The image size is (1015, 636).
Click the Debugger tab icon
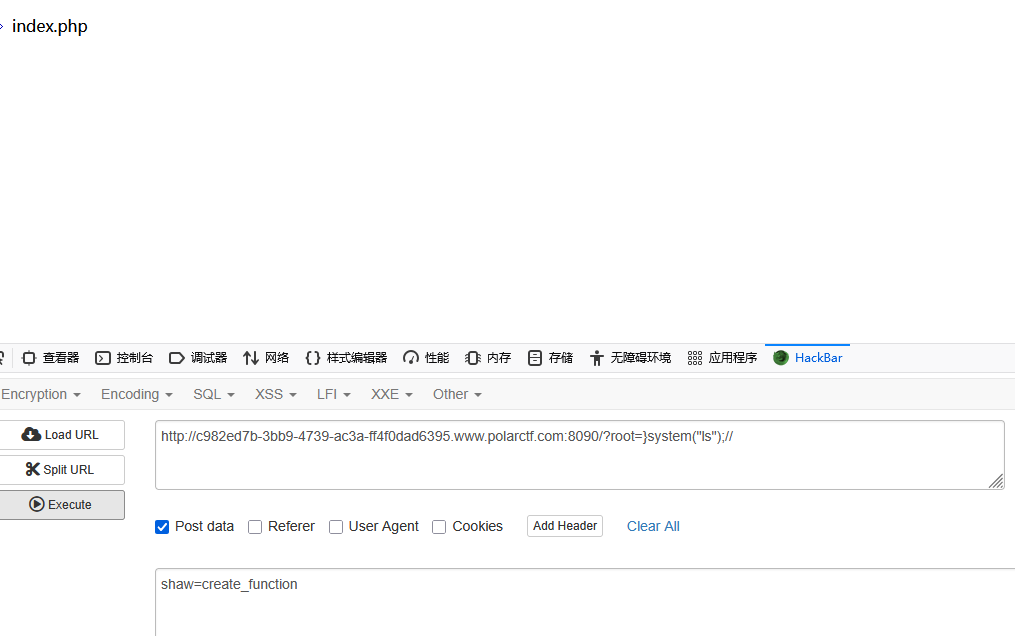pos(177,358)
